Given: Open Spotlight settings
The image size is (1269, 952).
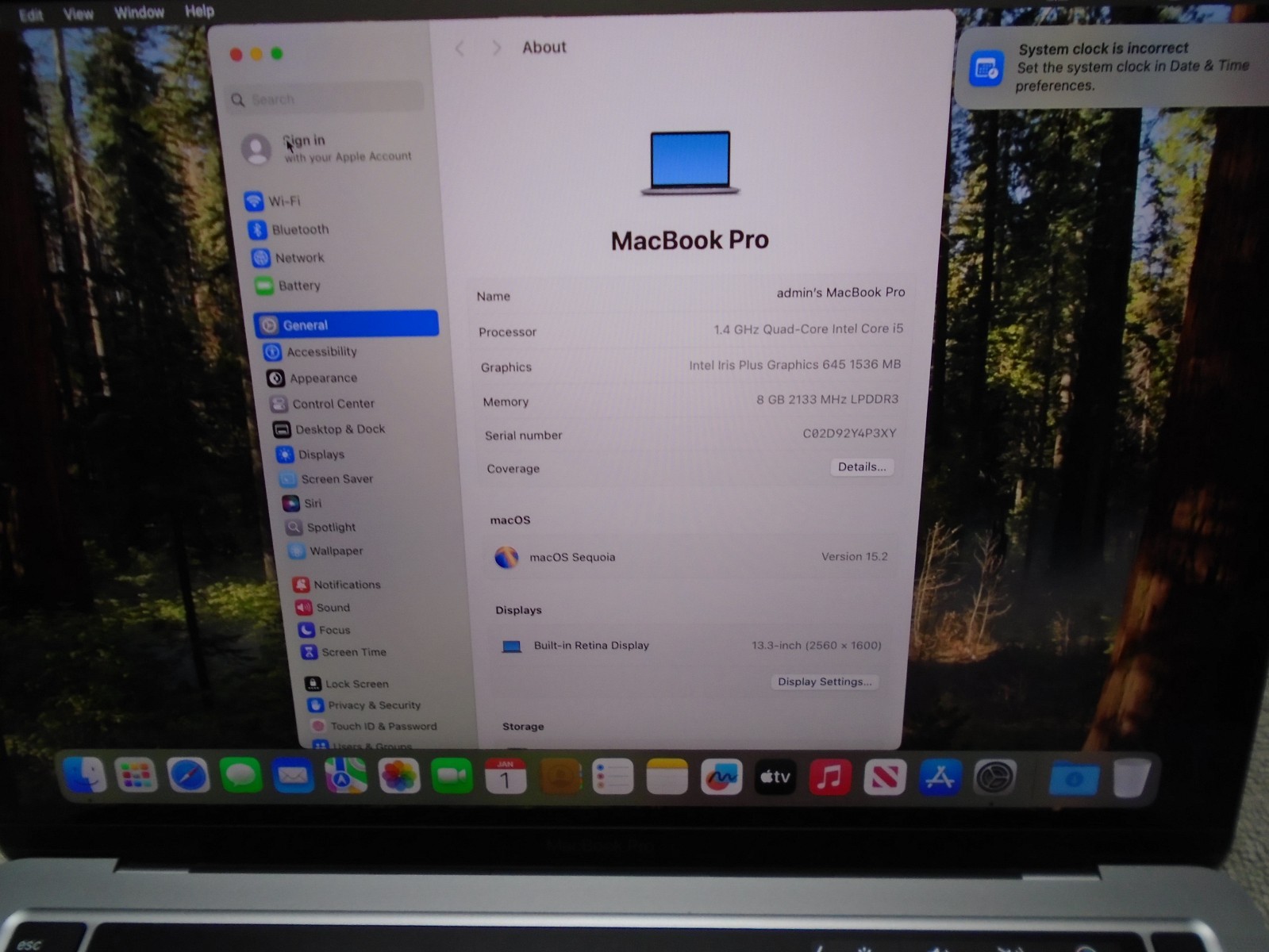Looking at the screenshot, I should [x=321, y=527].
